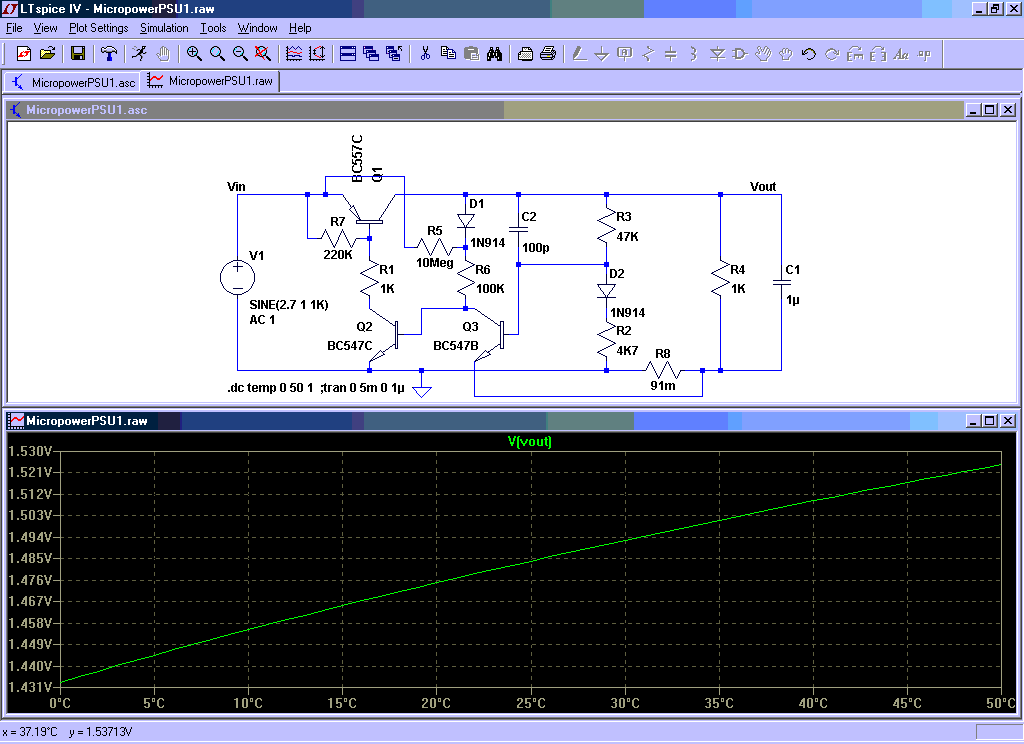Screen dimensions: 1024x744
Task: Click the 25°C mark on the temperature axis
Action: [x=530, y=703]
